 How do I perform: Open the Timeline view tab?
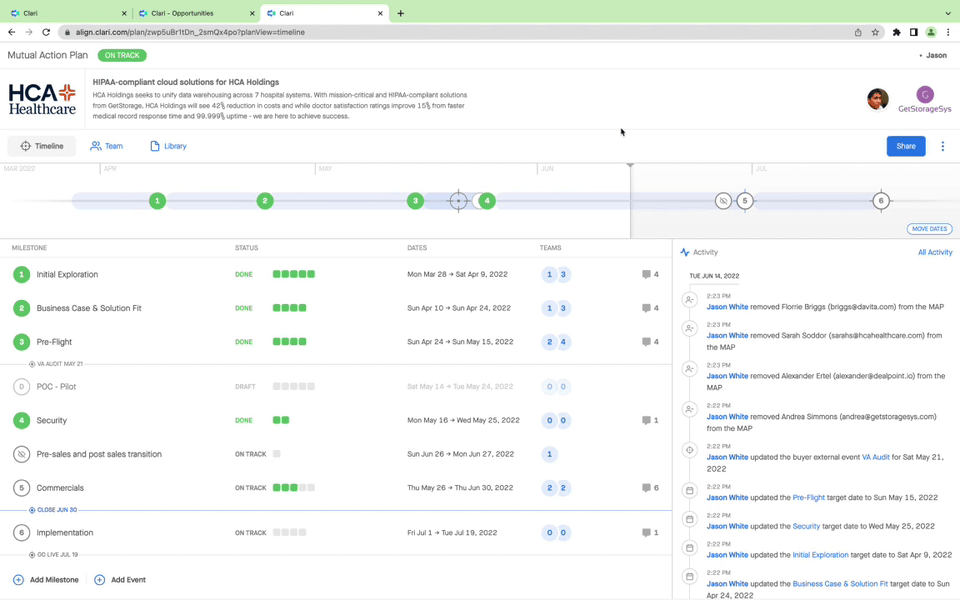[x=42, y=146]
